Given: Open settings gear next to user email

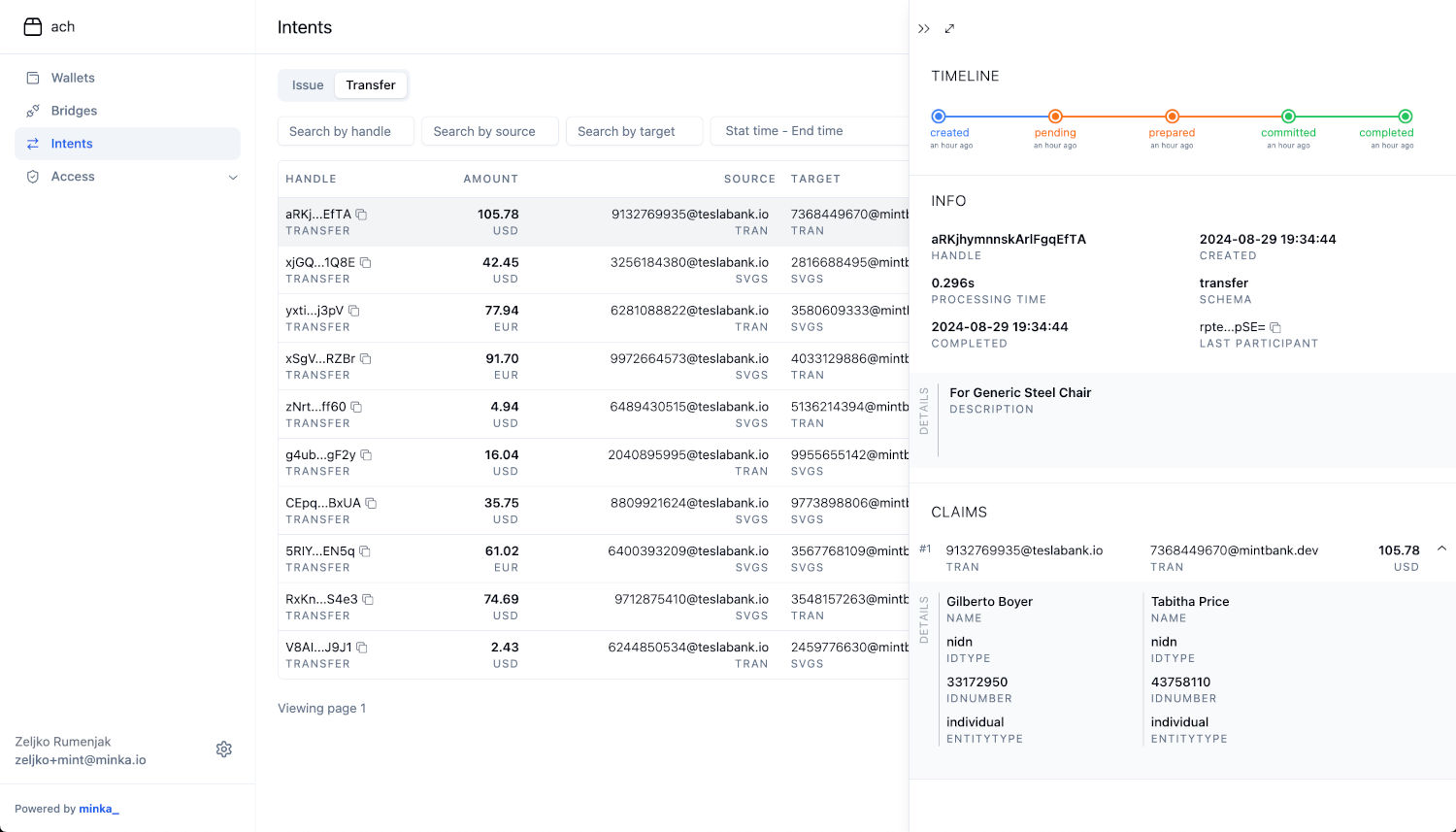Looking at the screenshot, I should coord(224,749).
